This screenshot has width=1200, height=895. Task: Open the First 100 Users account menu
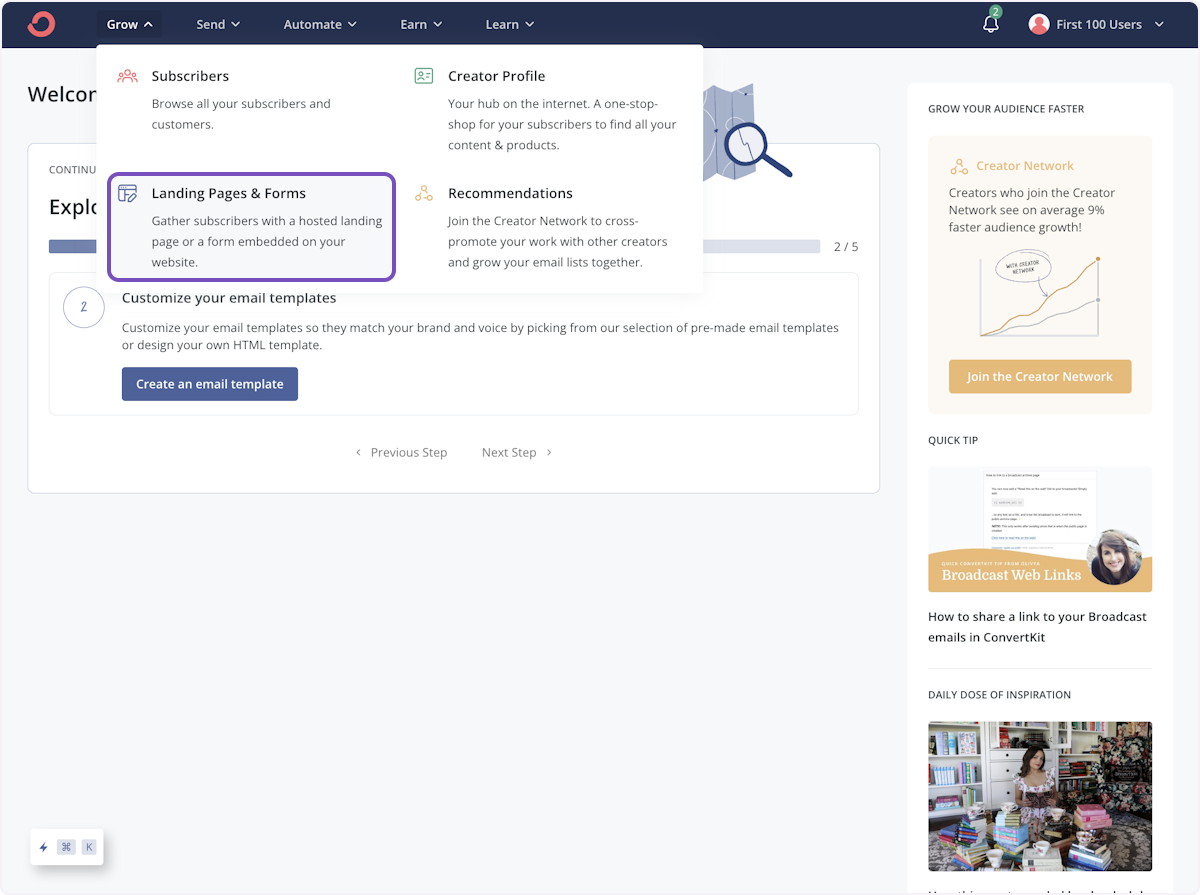pyautogui.click(x=1097, y=24)
